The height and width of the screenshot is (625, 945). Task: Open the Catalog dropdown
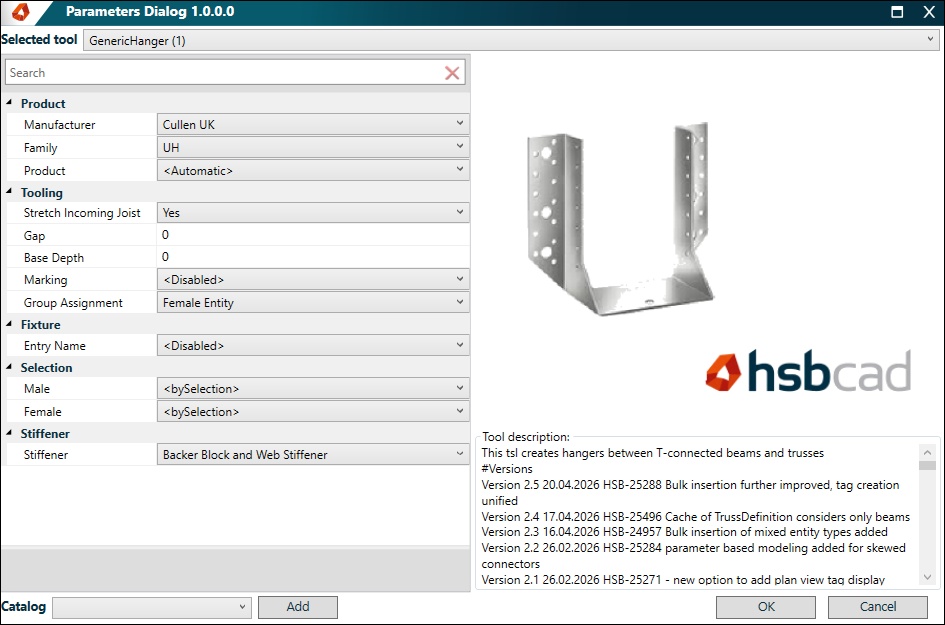(x=152, y=607)
